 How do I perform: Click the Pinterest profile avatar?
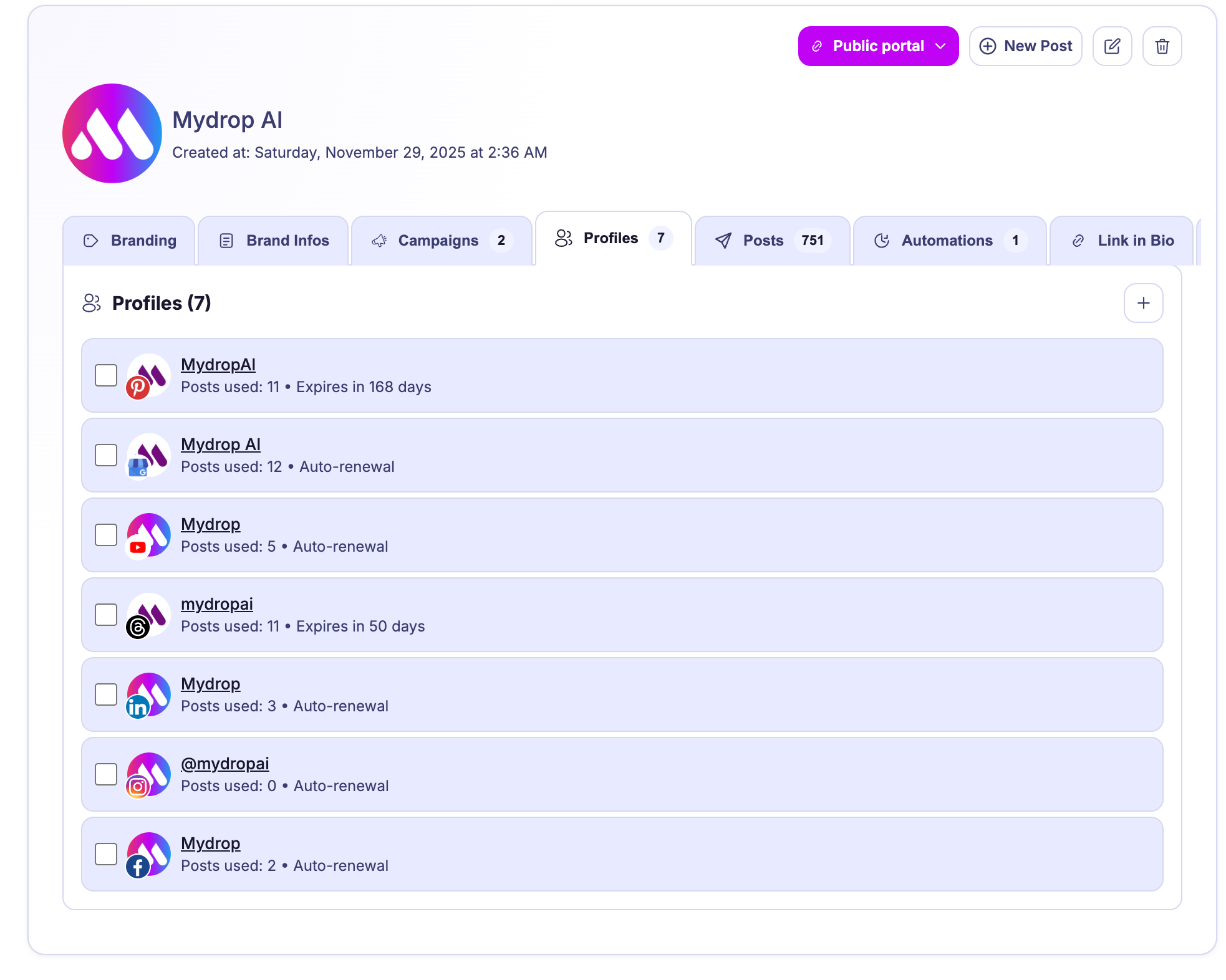coord(148,376)
